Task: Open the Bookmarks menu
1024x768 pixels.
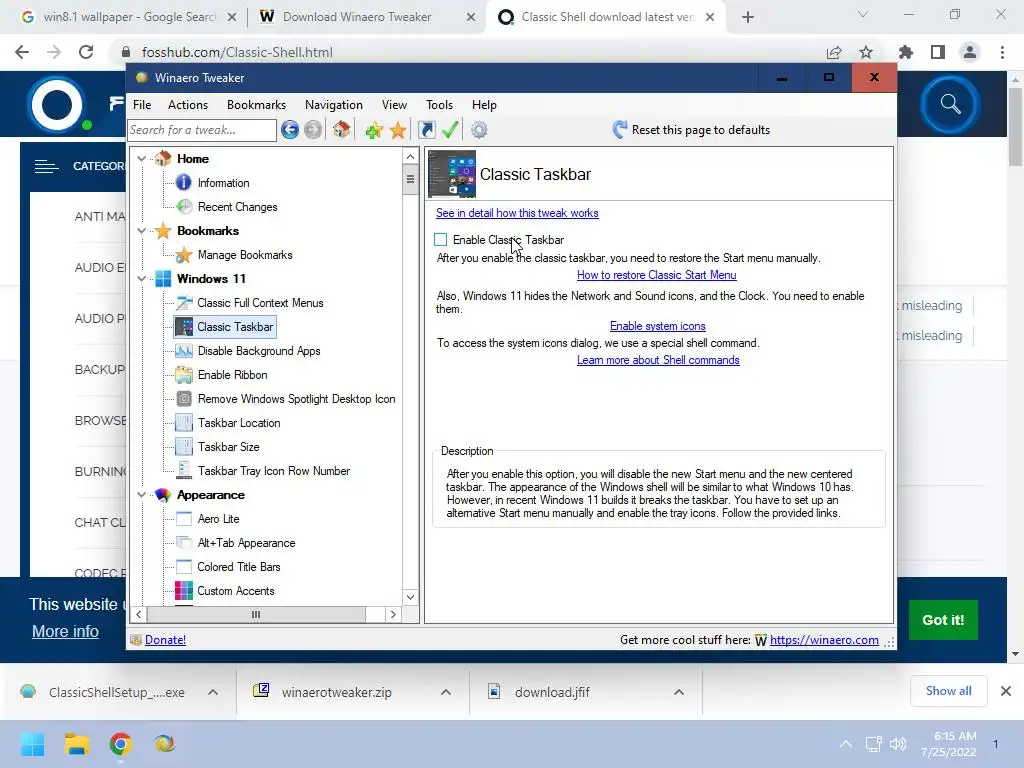Action: (257, 104)
